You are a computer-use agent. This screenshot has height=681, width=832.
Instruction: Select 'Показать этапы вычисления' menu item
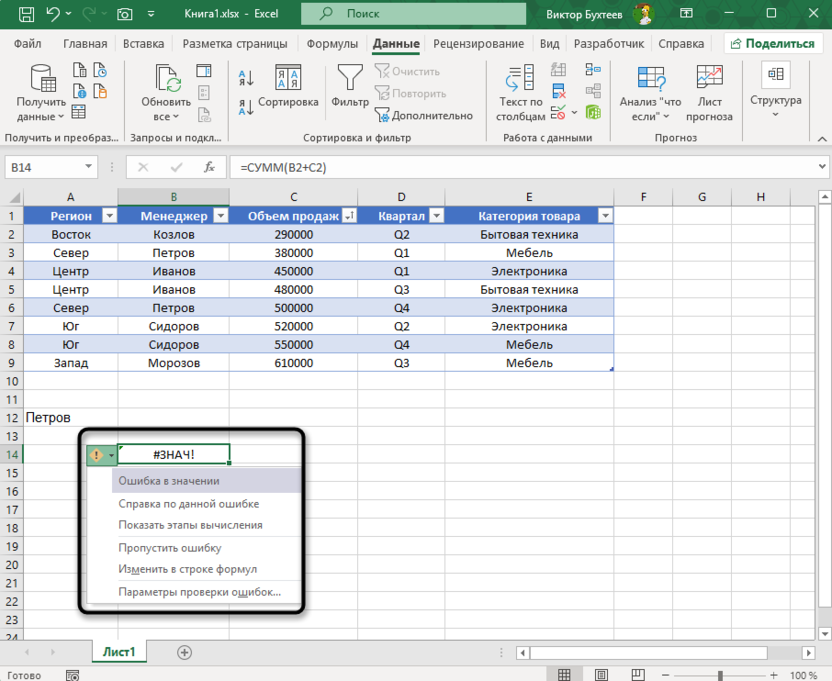pos(190,525)
